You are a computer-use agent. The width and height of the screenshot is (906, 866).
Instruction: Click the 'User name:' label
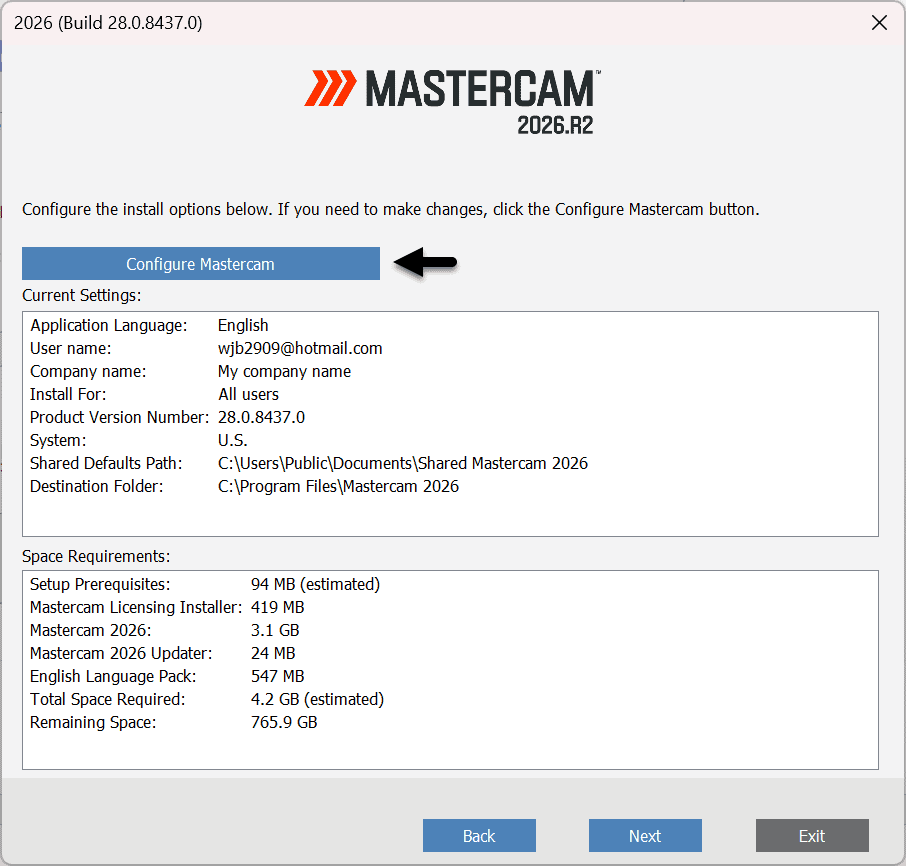pos(70,348)
